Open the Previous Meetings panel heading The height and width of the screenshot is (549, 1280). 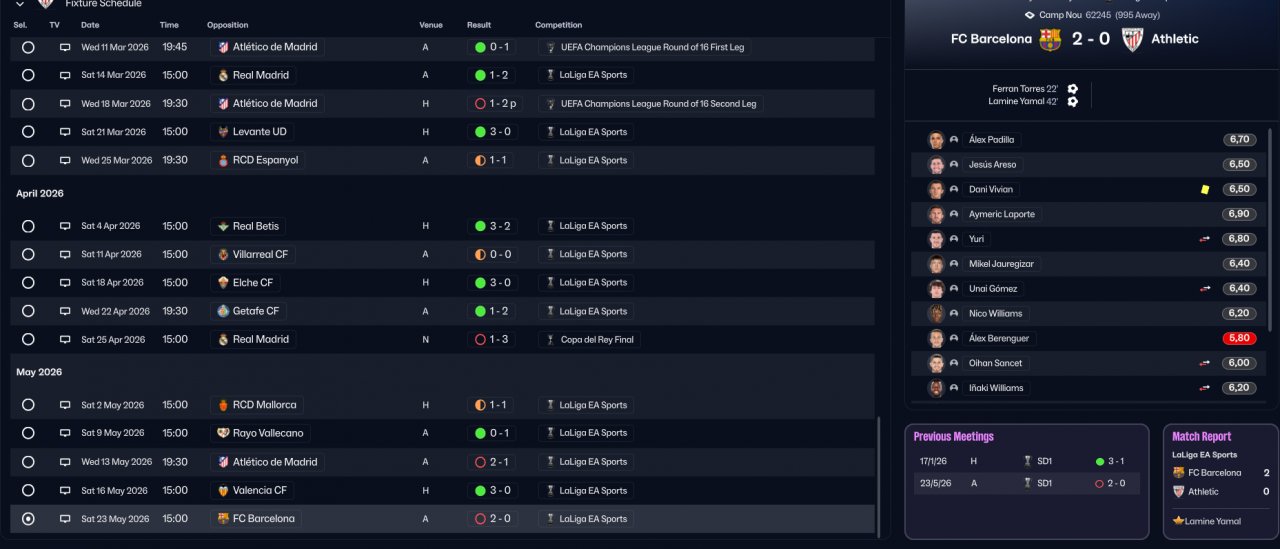pos(953,437)
